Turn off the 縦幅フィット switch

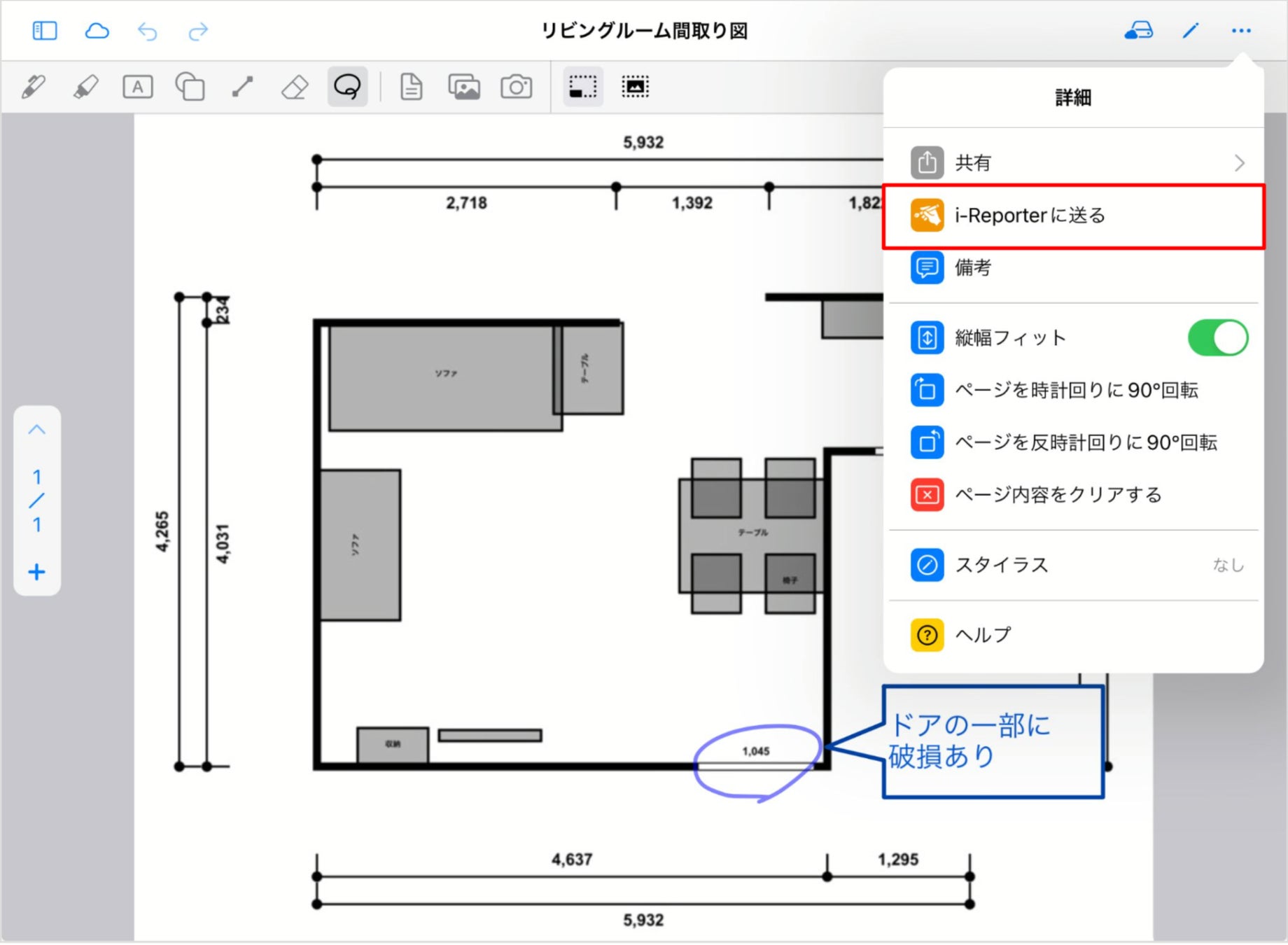(x=1217, y=338)
